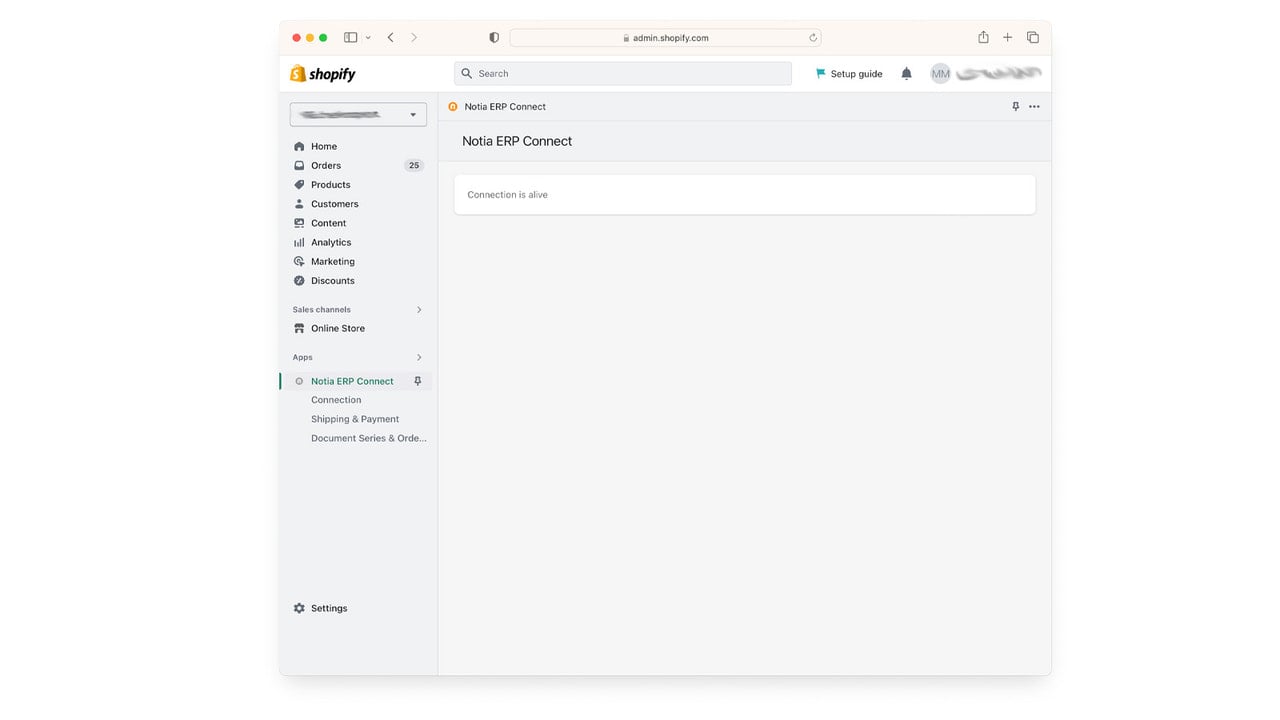Open the Connection subpage link
The height and width of the screenshot is (720, 1280).
click(x=336, y=400)
